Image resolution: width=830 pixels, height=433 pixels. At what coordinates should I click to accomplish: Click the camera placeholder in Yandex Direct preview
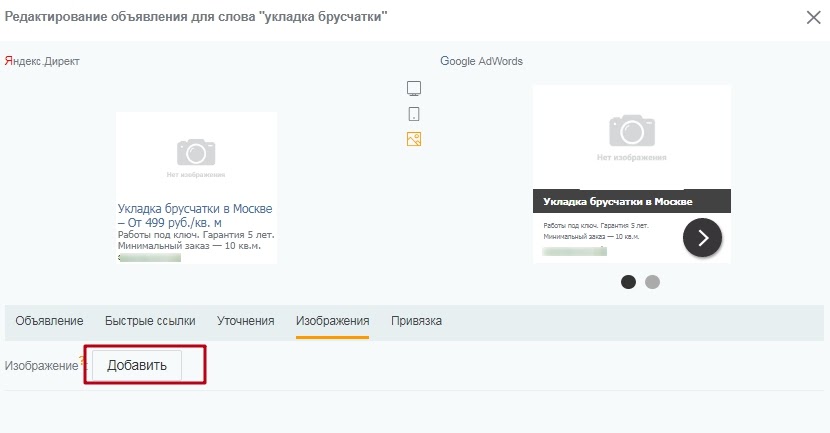[196, 153]
